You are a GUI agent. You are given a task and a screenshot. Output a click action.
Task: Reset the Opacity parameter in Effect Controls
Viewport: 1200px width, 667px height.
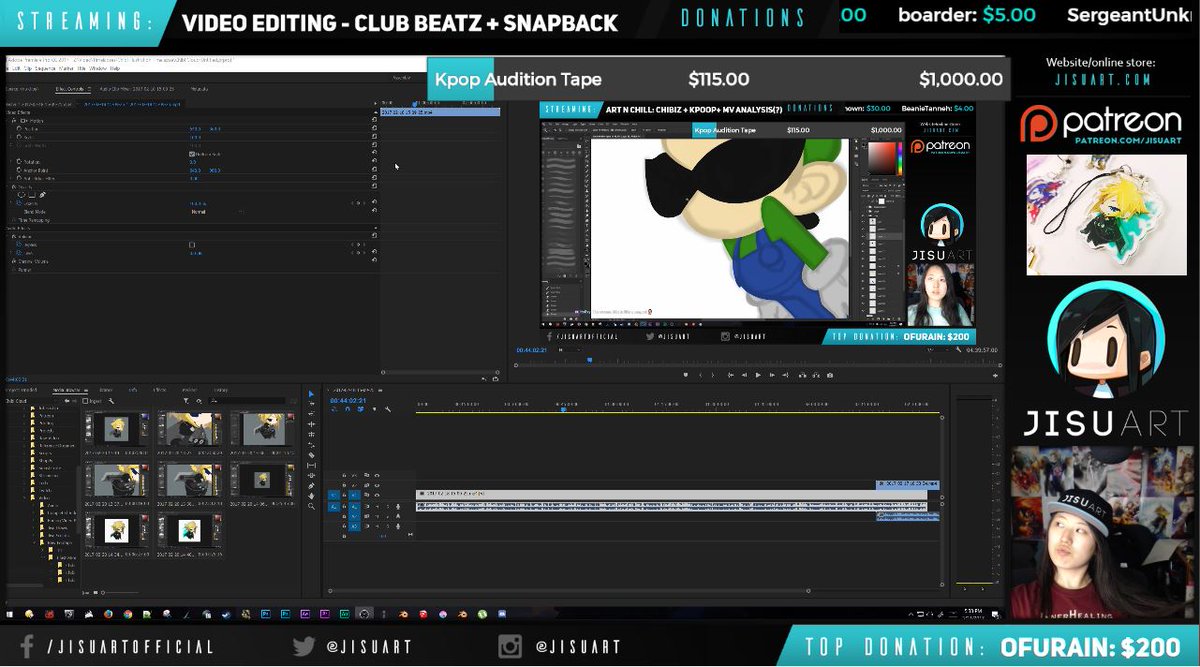374,202
